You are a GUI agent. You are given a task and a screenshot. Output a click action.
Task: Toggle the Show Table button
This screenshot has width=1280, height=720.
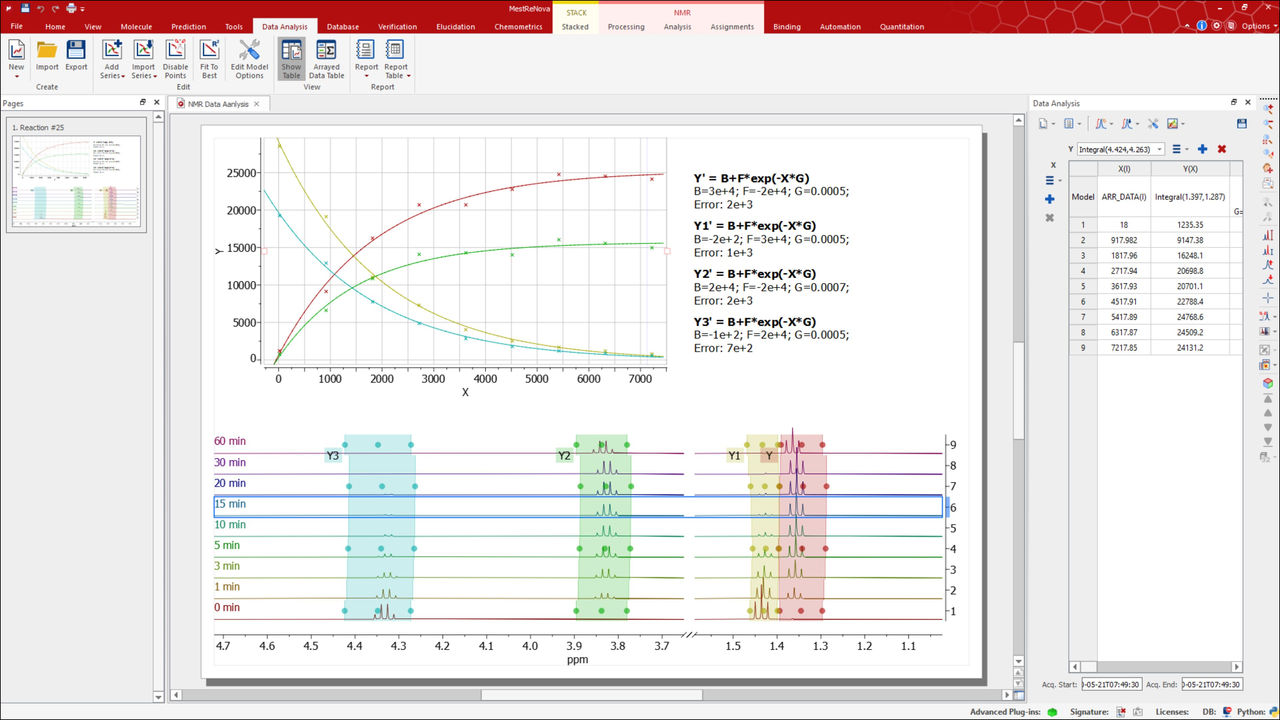point(291,59)
